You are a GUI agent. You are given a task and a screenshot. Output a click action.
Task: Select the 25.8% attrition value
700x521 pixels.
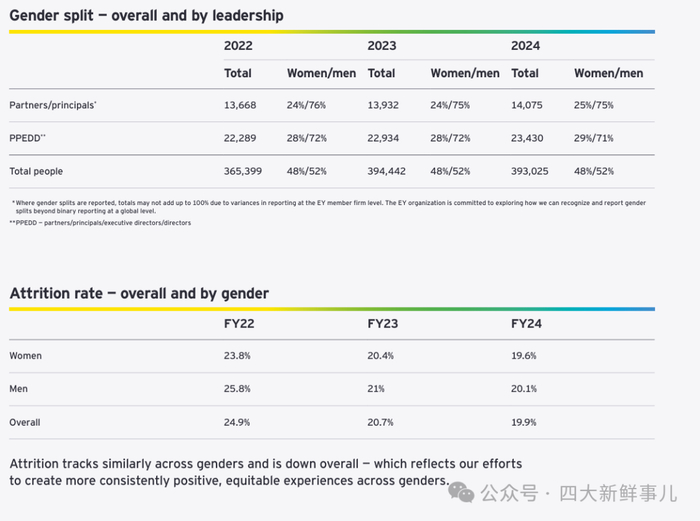tap(238, 389)
